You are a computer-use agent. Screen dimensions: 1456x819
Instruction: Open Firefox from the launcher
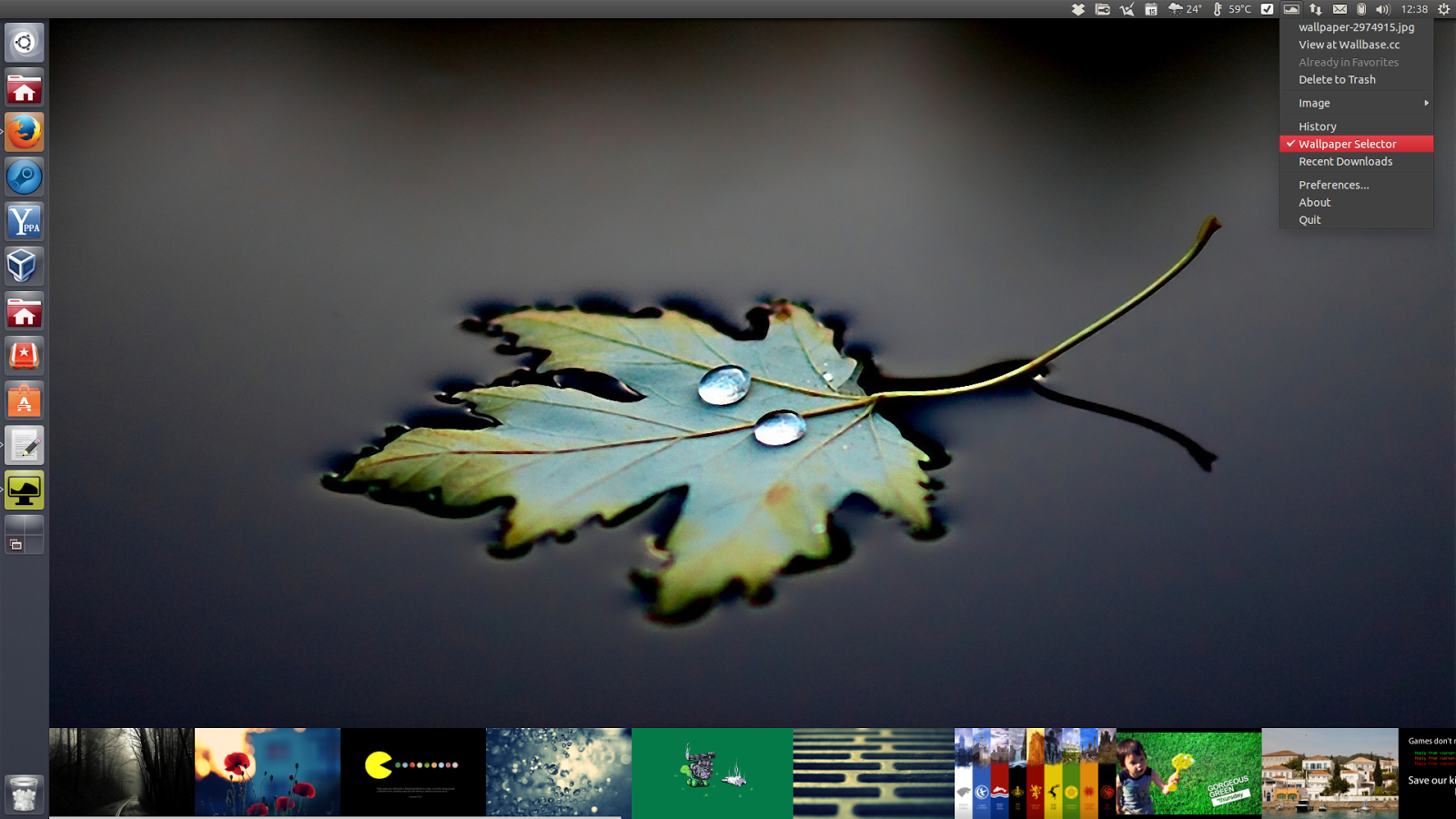point(24,132)
